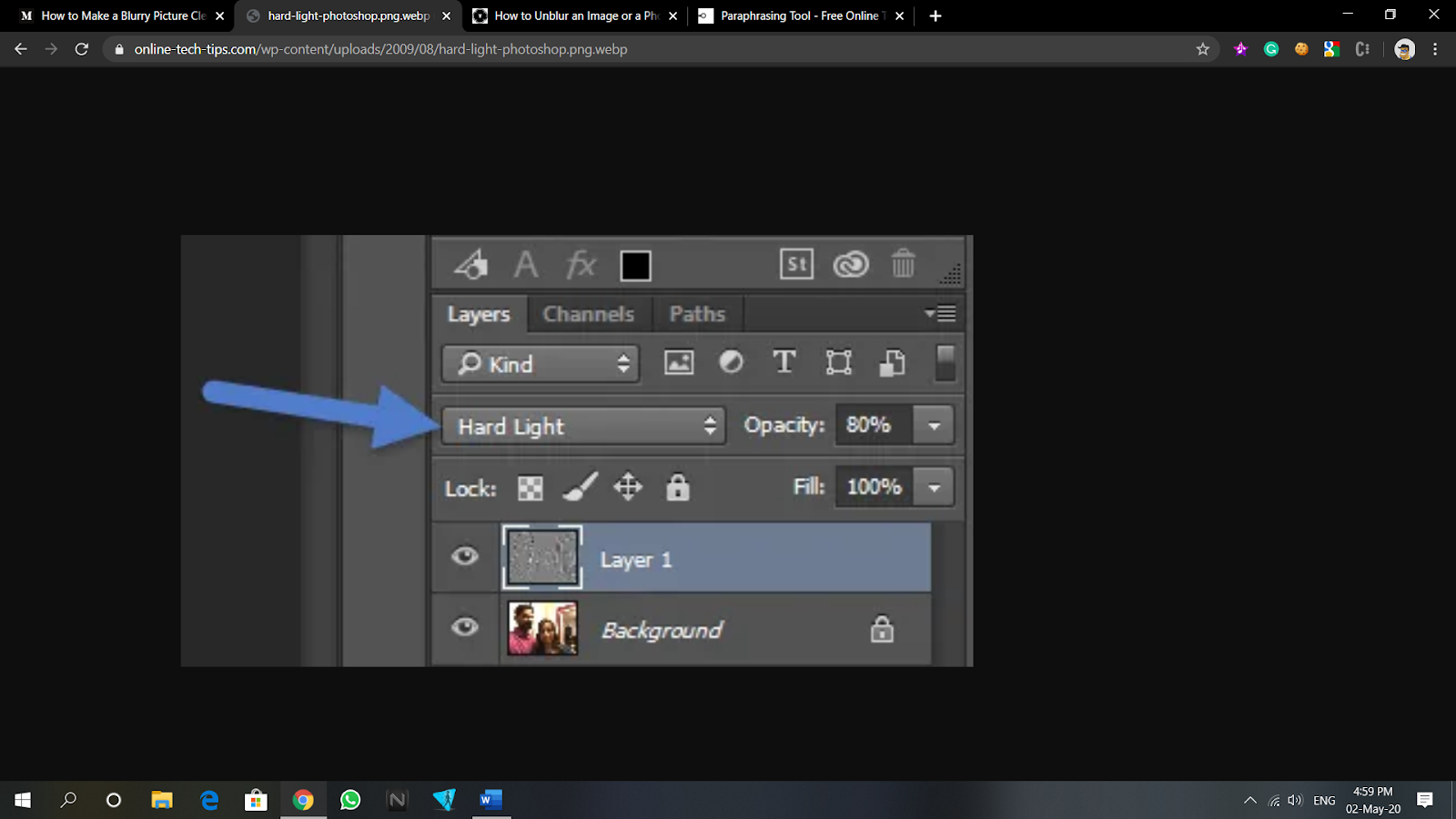Select the adjustment layer filter icon

tap(731, 363)
